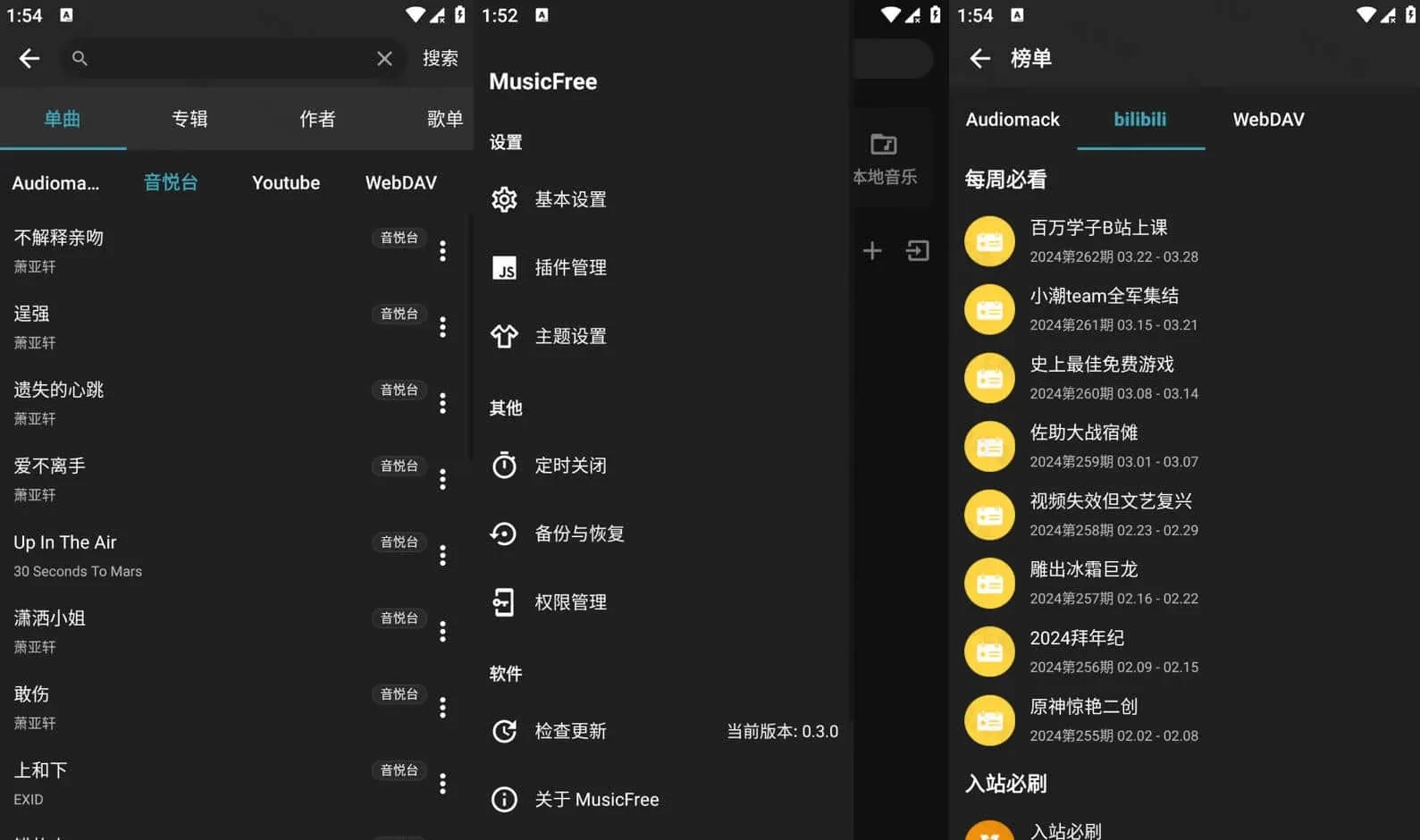The height and width of the screenshot is (840, 1420).
Task: Switch to the 专辑 tab
Action: tap(189, 119)
